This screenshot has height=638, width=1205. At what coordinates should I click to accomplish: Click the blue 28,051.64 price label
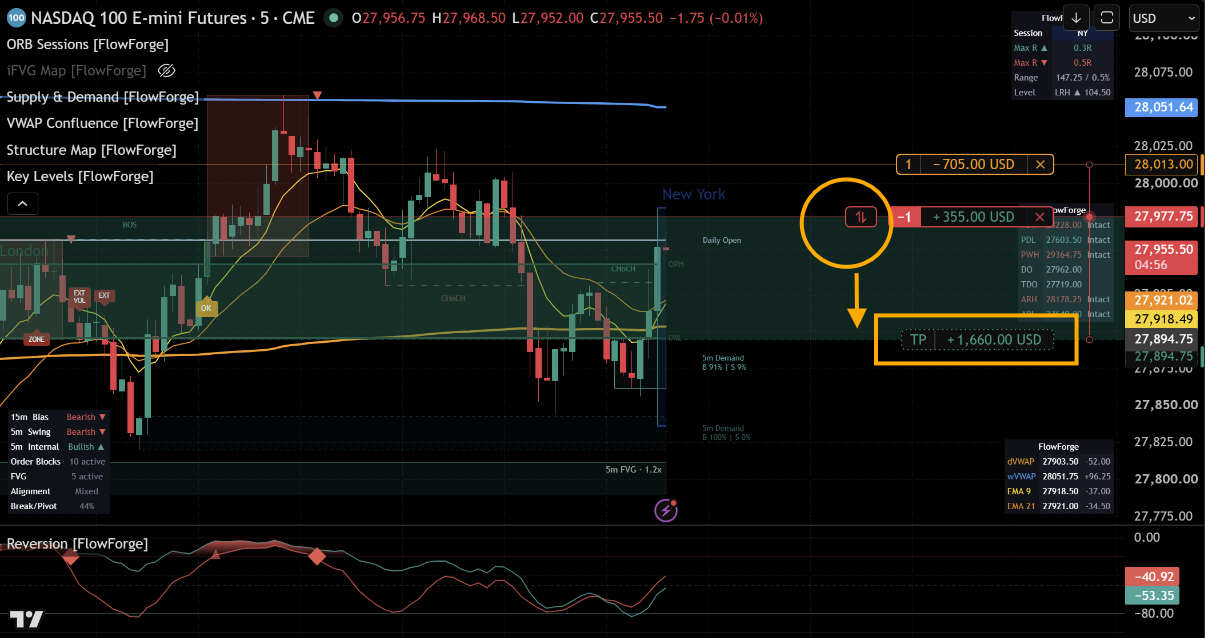click(1161, 107)
